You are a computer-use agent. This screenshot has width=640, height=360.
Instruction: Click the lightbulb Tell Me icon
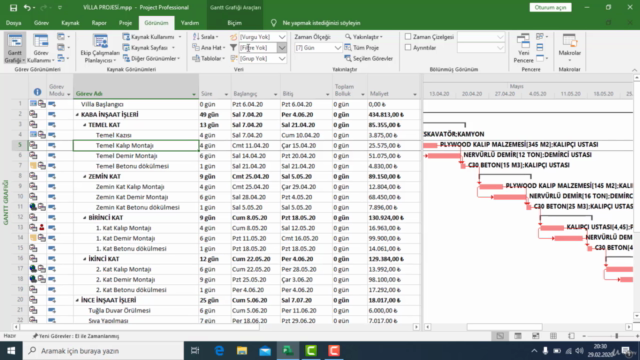tap(273, 23)
